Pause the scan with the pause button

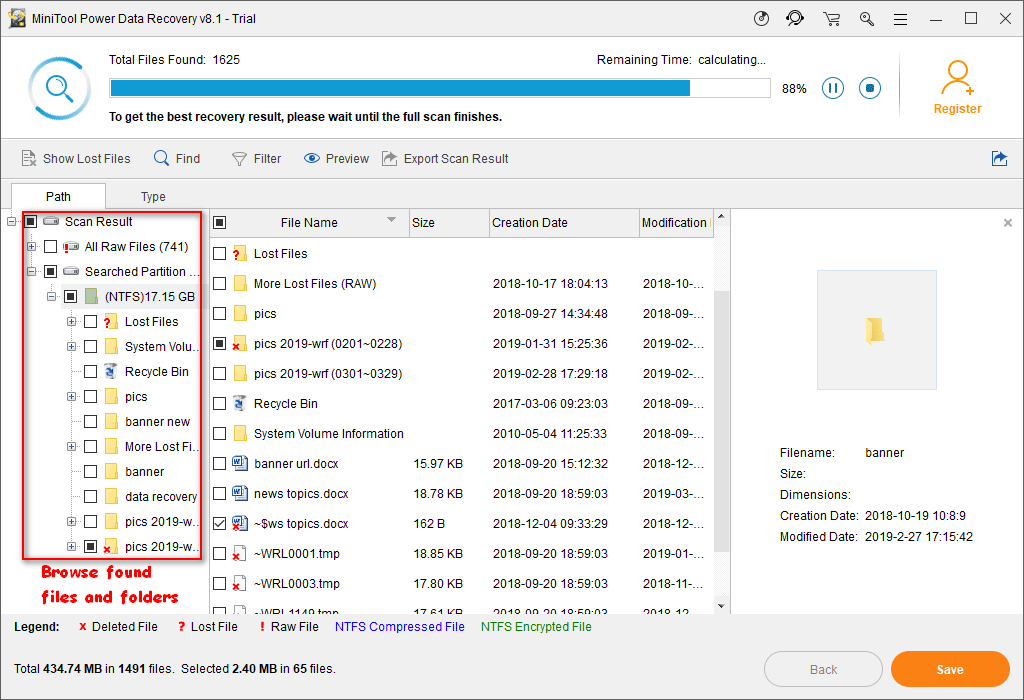pos(833,88)
